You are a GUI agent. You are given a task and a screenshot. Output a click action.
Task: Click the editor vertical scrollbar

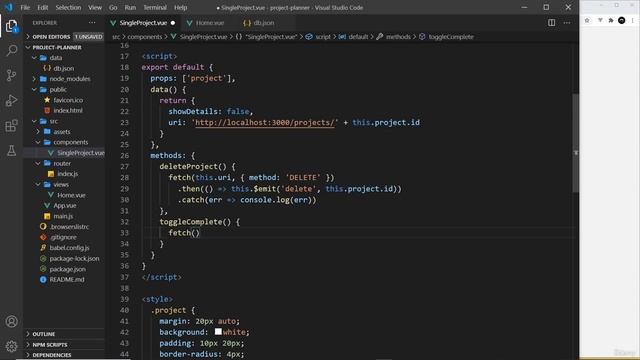coord(576,143)
